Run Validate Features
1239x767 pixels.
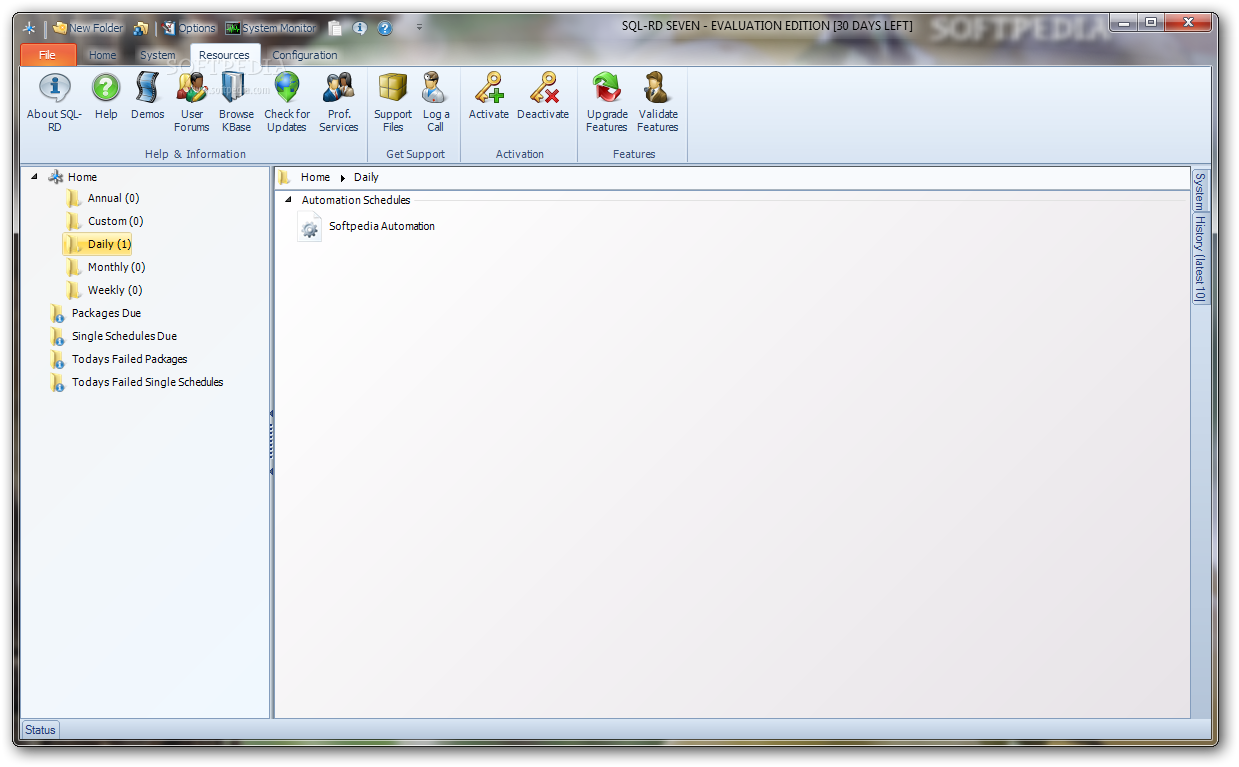pyautogui.click(x=658, y=102)
